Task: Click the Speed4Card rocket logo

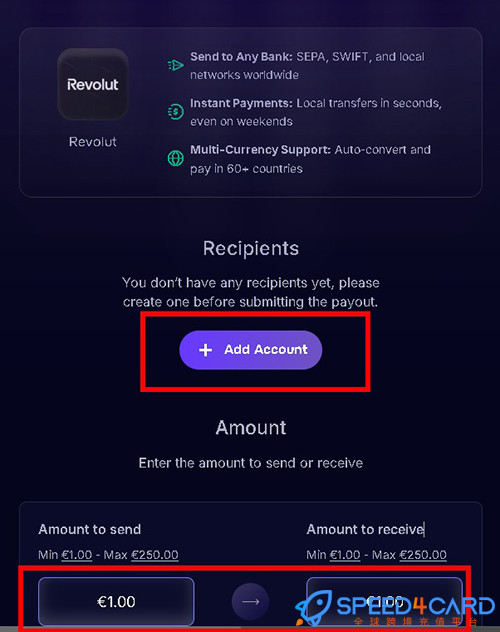Action: [315, 608]
